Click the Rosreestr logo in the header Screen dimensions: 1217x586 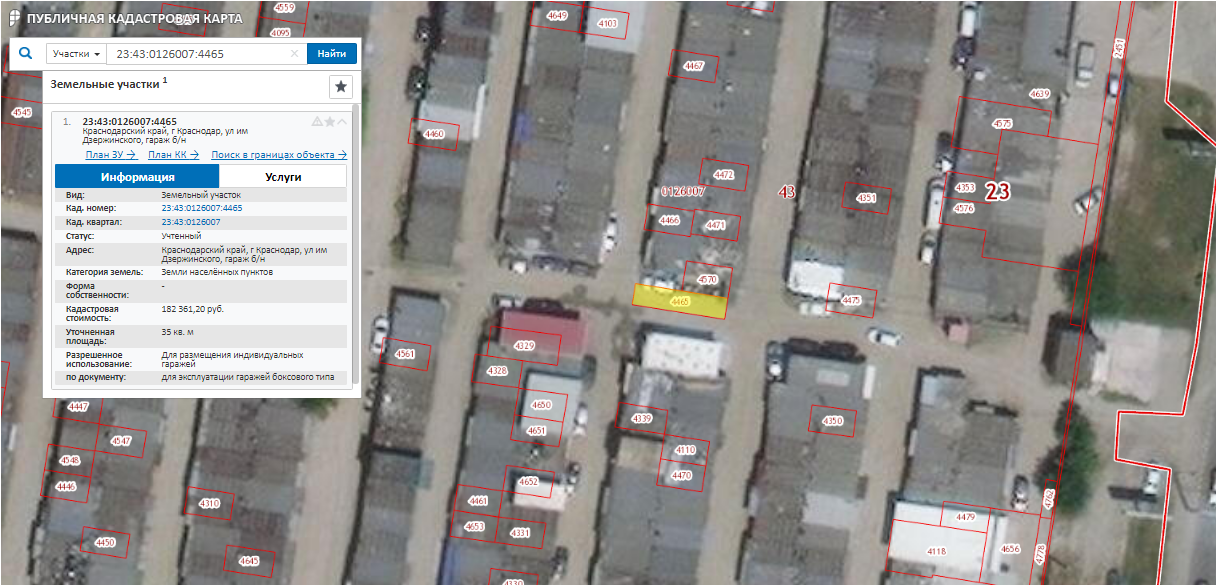pos(13,18)
